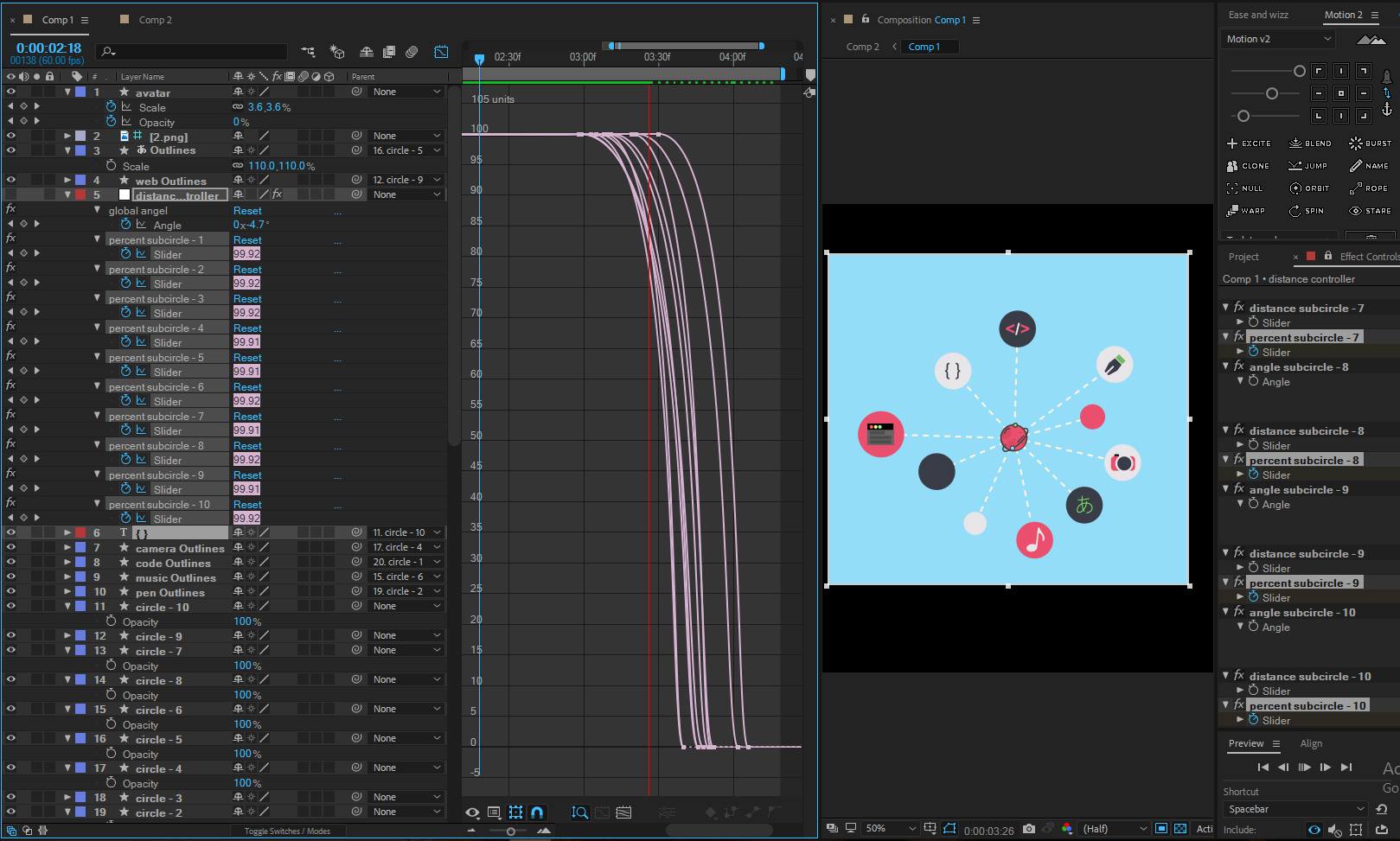Toggle stopwatch for percent subcircle - 1 Slider
1400x841 pixels.
[x=125, y=253]
